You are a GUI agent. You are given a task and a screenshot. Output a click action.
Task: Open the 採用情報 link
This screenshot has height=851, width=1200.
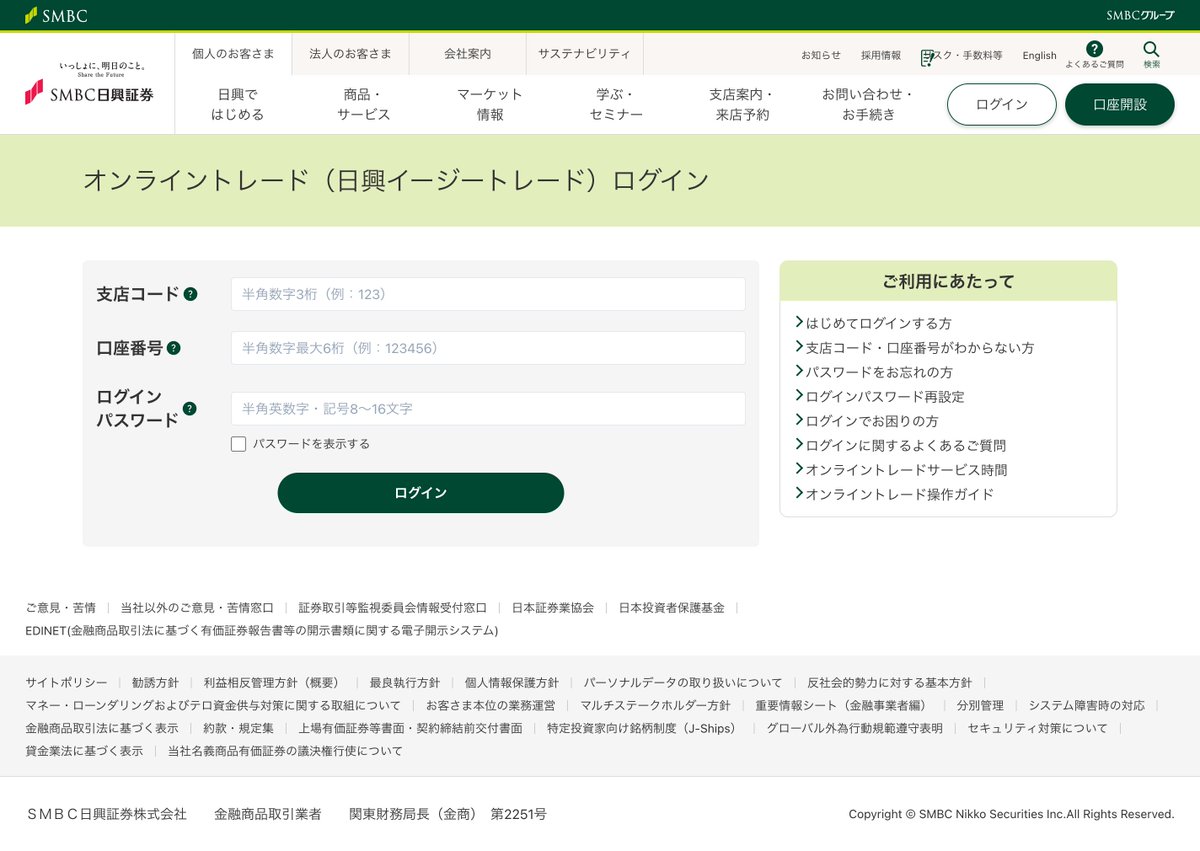pos(881,55)
